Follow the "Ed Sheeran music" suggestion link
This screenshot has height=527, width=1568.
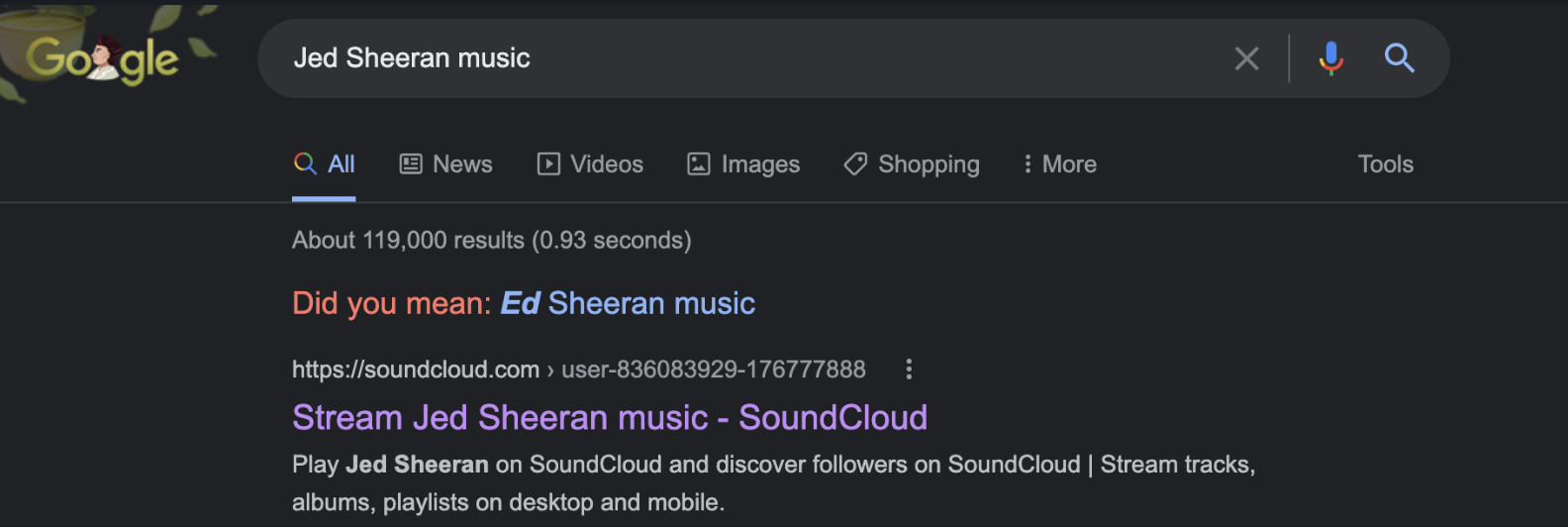pos(628,303)
